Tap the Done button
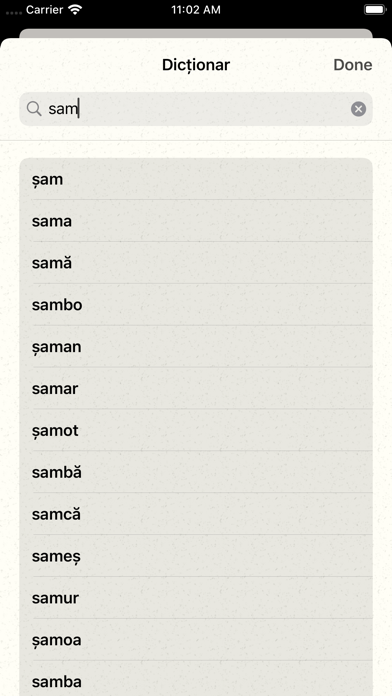392x696 pixels. coord(352,65)
